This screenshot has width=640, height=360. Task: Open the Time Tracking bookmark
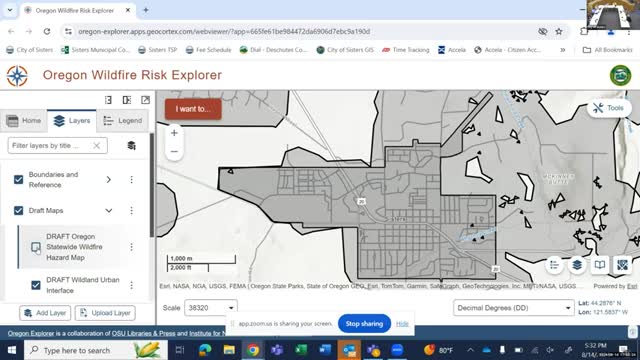406,50
